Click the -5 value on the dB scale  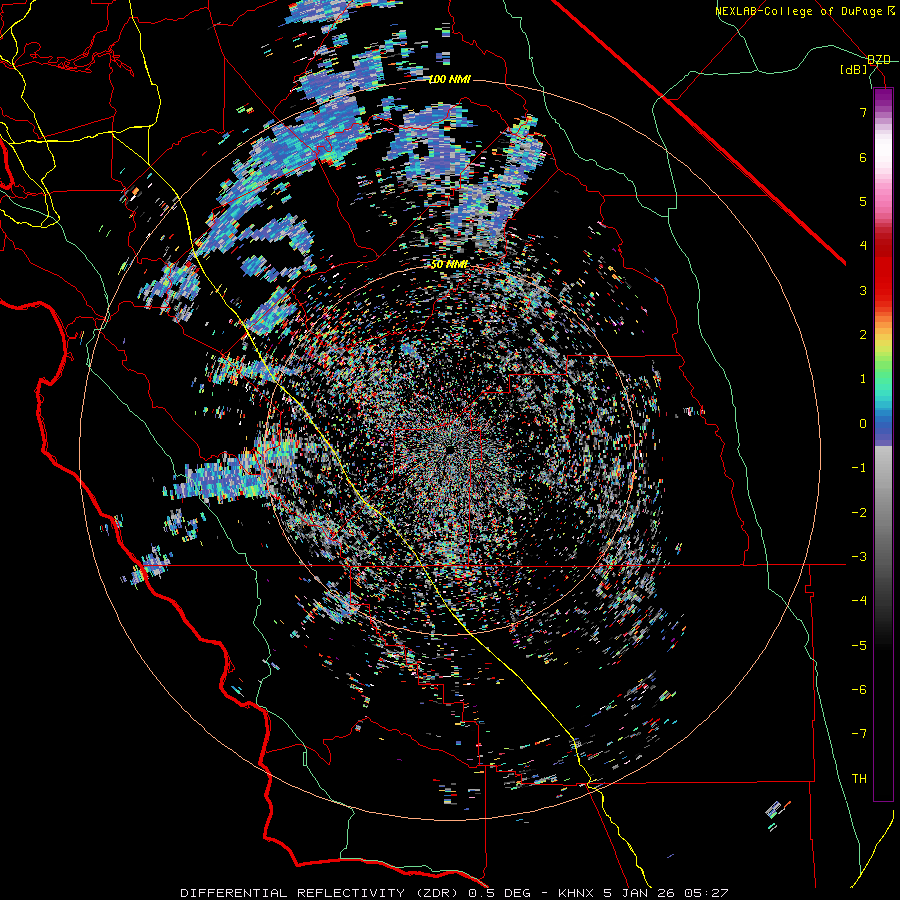click(x=859, y=646)
